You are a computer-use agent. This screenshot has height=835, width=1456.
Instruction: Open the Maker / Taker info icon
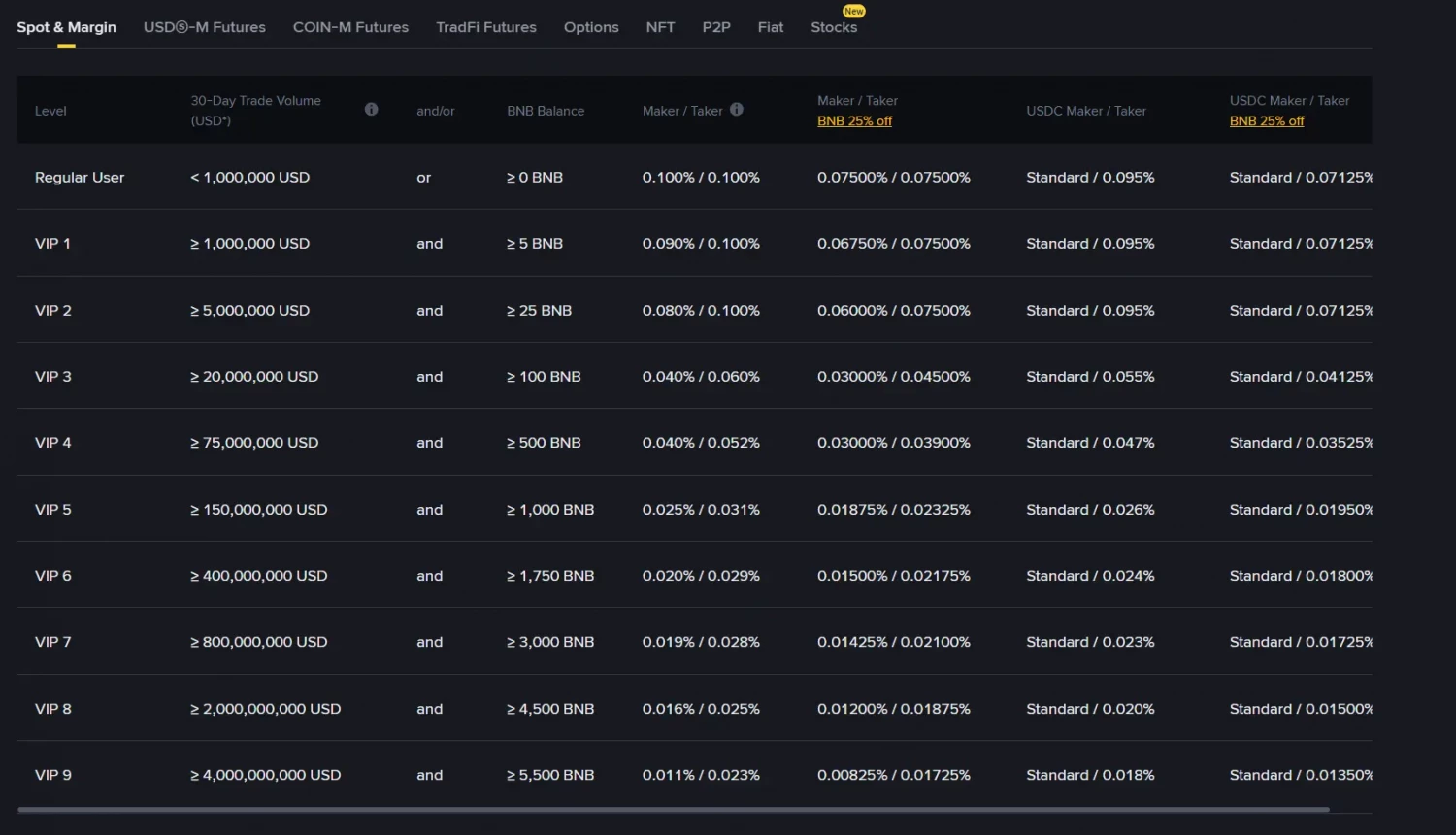pos(737,110)
